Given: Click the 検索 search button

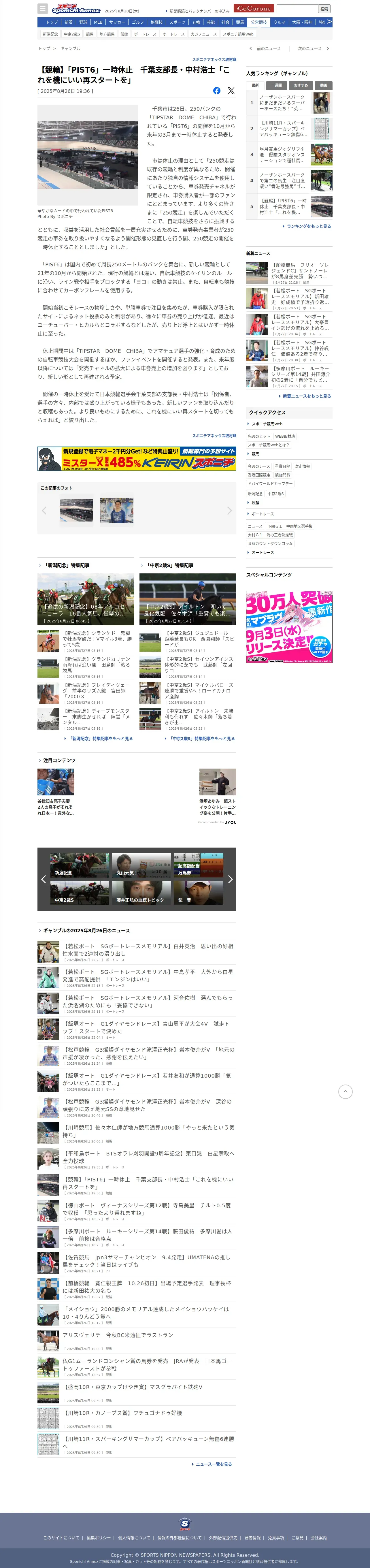Looking at the screenshot, I should pyautogui.click(x=324, y=9).
